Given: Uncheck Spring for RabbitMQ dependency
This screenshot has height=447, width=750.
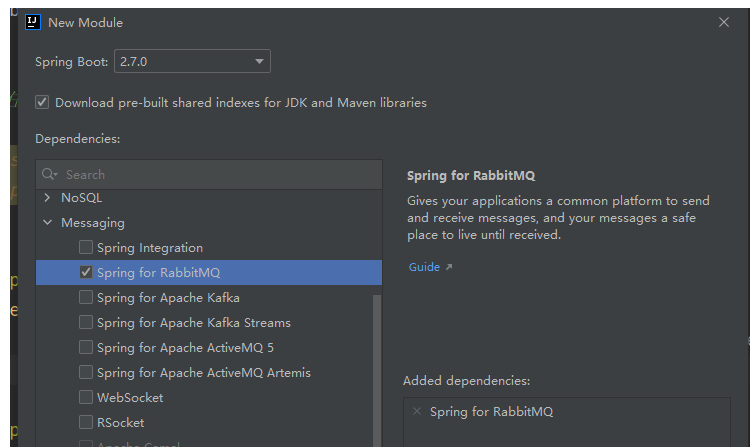Looking at the screenshot, I should [86, 273].
